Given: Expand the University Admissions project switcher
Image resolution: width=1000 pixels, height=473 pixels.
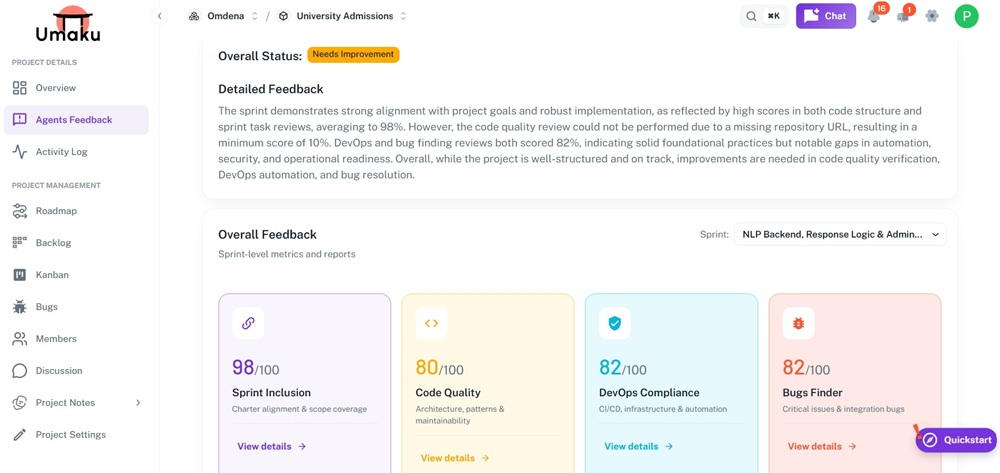Looking at the screenshot, I should (x=343, y=16).
